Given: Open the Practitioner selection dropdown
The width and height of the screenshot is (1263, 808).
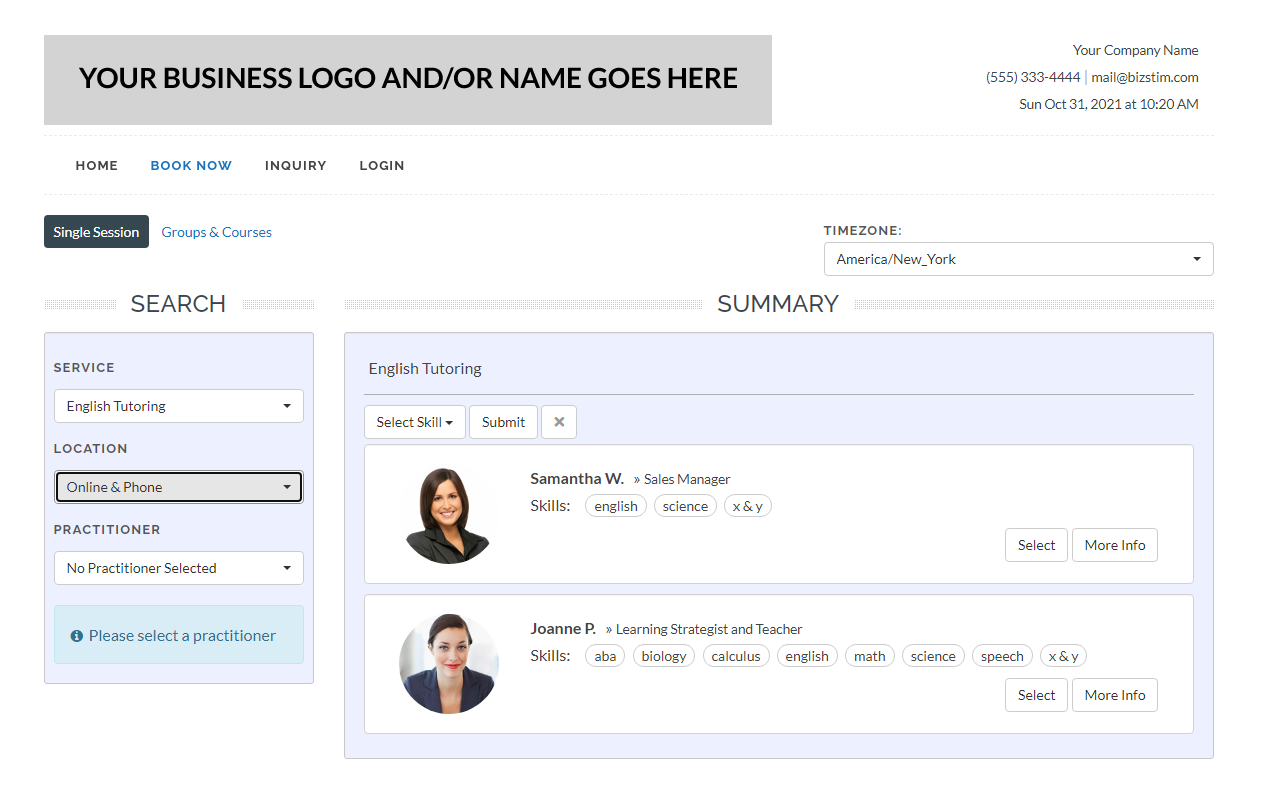Looking at the screenshot, I should click(x=178, y=567).
